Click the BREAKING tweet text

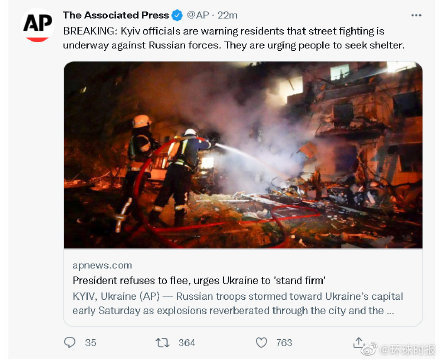[x=234, y=38]
